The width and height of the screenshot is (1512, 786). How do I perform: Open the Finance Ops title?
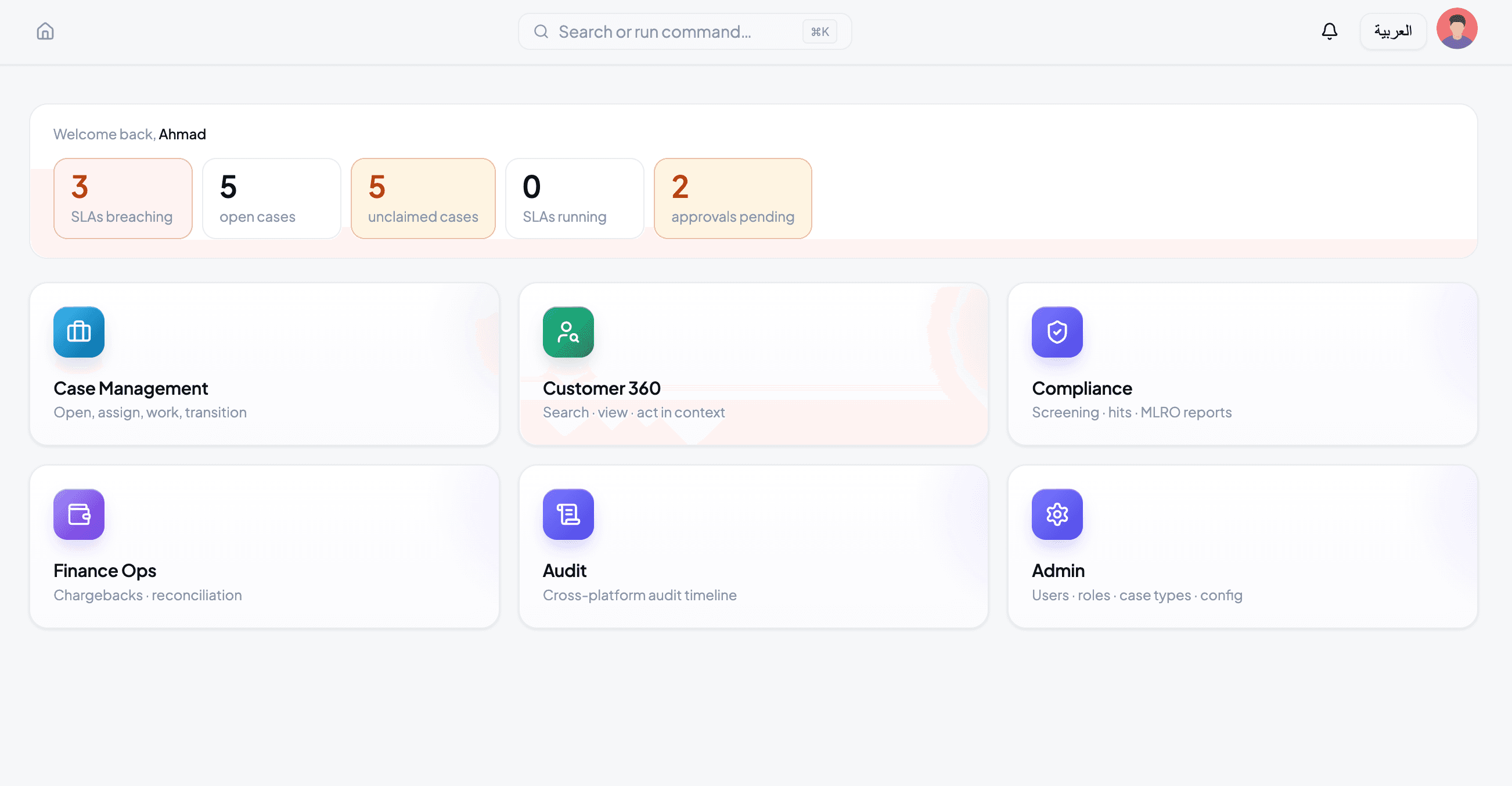[105, 571]
